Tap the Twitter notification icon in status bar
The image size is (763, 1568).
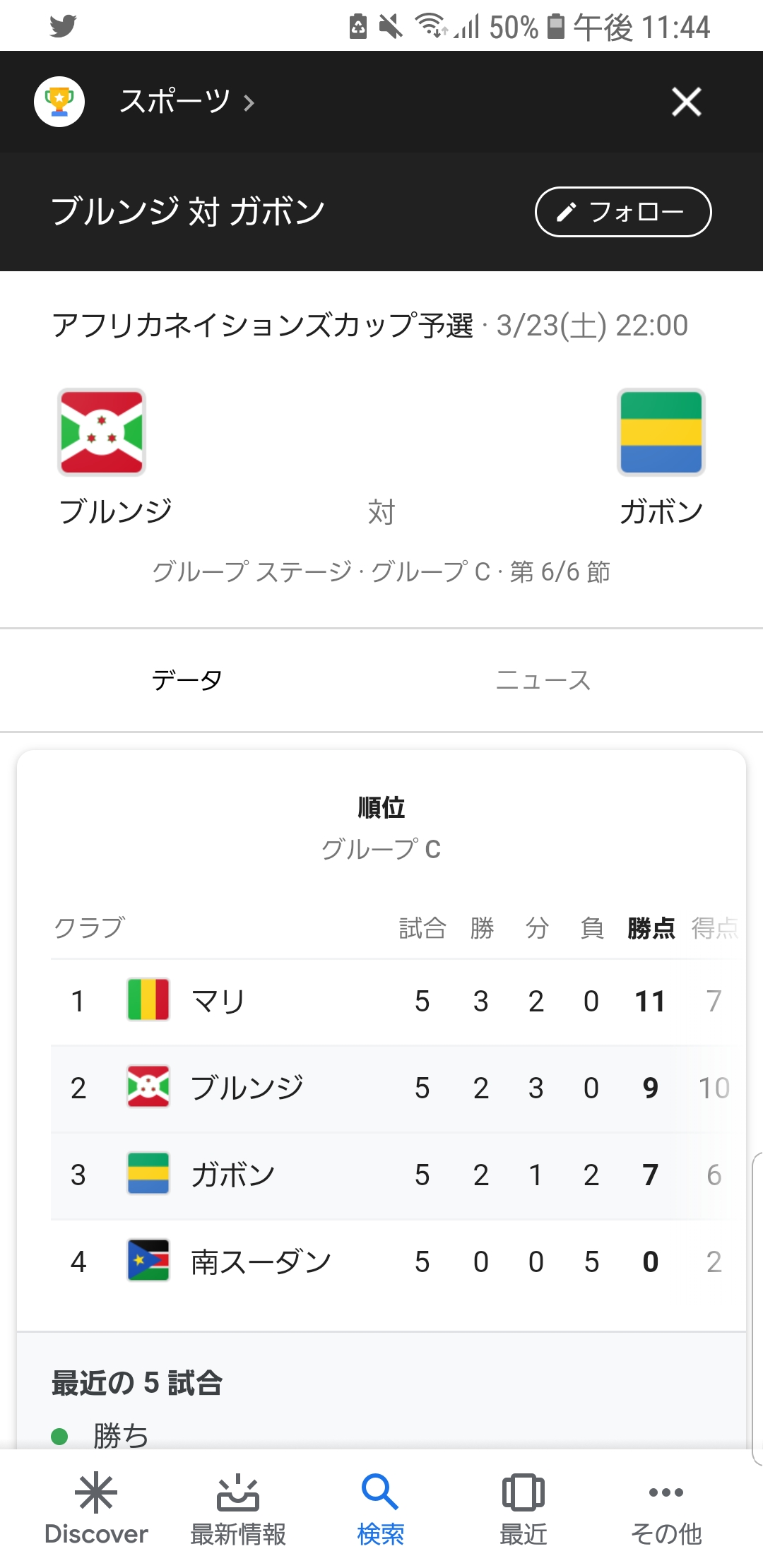[63, 26]
